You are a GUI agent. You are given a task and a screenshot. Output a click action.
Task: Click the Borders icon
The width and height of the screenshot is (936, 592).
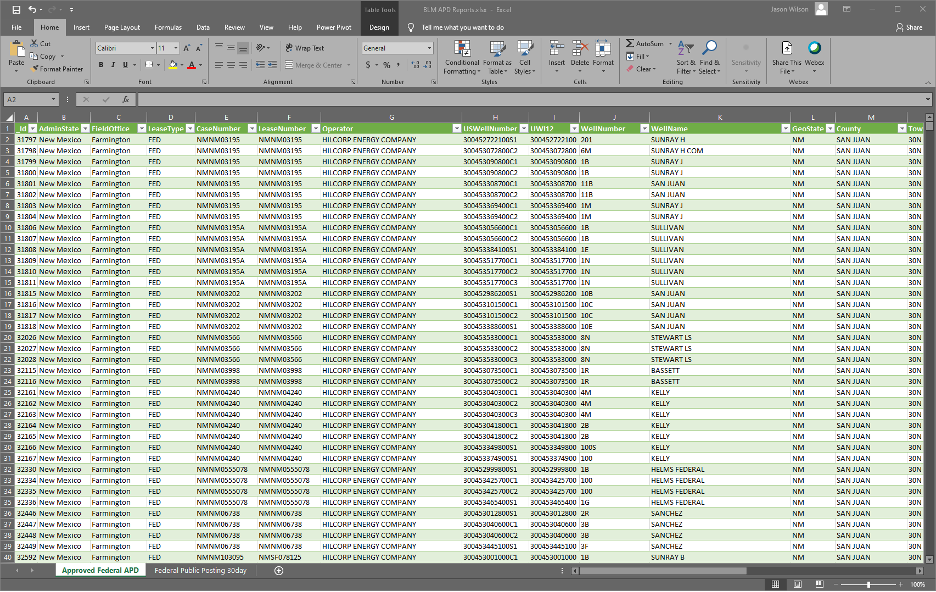pos(149,64)
